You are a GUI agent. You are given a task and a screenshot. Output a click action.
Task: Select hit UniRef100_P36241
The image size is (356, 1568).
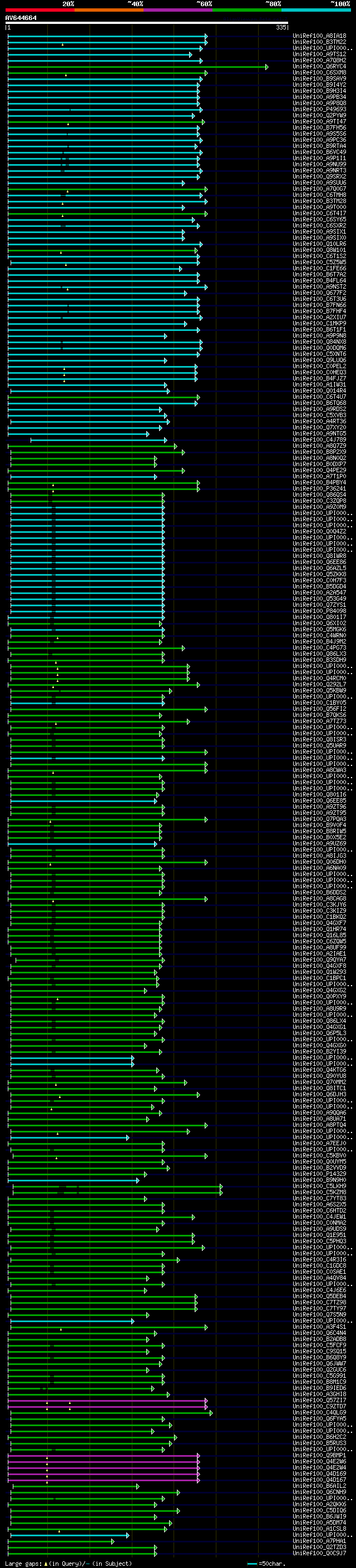click(x=319, y=489)
